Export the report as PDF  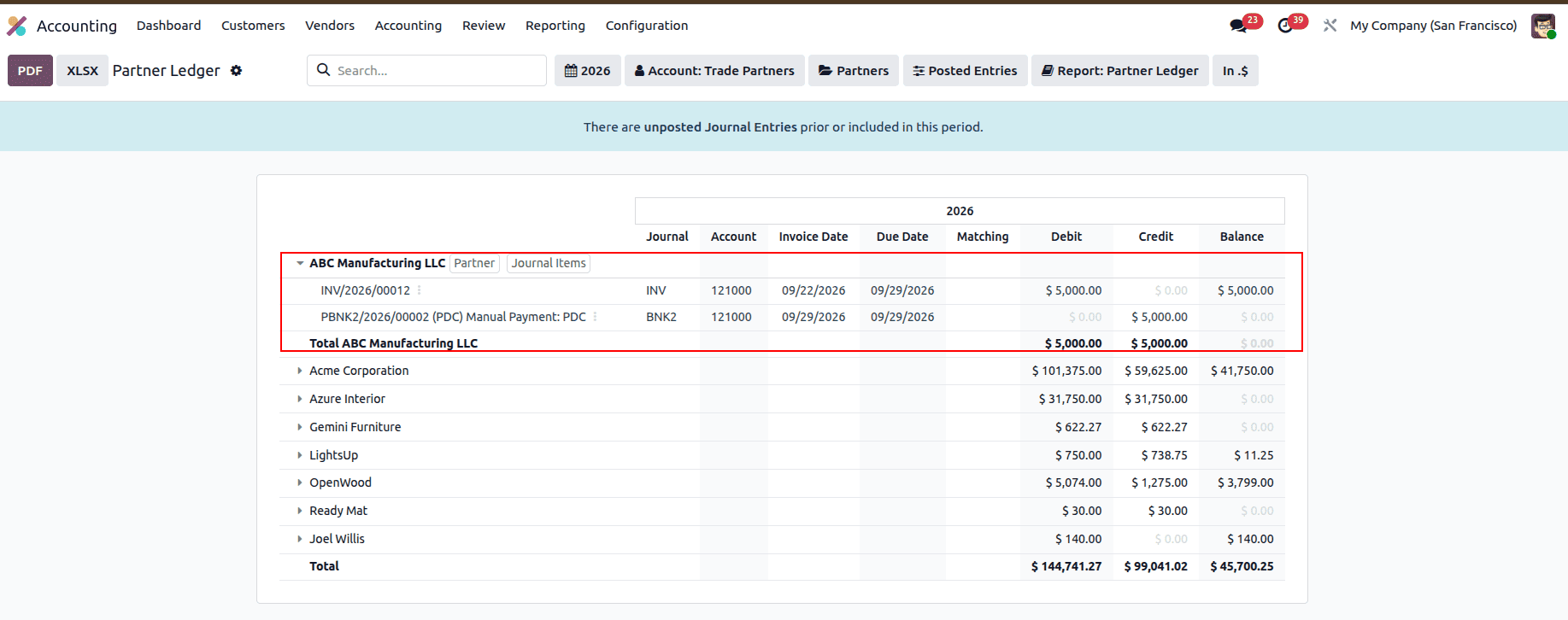[30, 71]
